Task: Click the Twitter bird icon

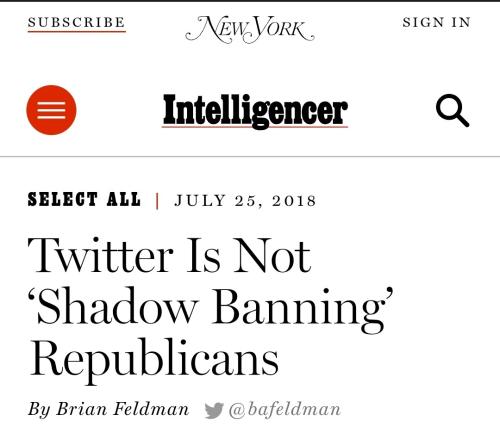Action: [x=214, y=410]
